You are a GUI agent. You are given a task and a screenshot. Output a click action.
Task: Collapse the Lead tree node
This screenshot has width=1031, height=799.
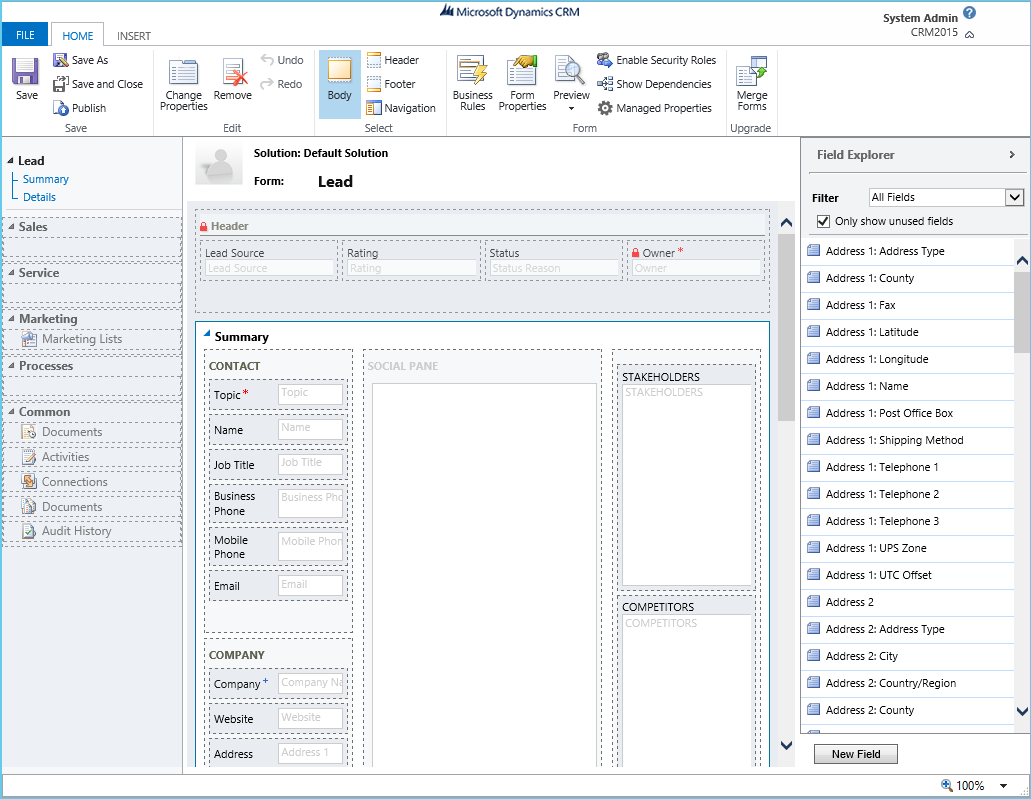pos(10,160)
